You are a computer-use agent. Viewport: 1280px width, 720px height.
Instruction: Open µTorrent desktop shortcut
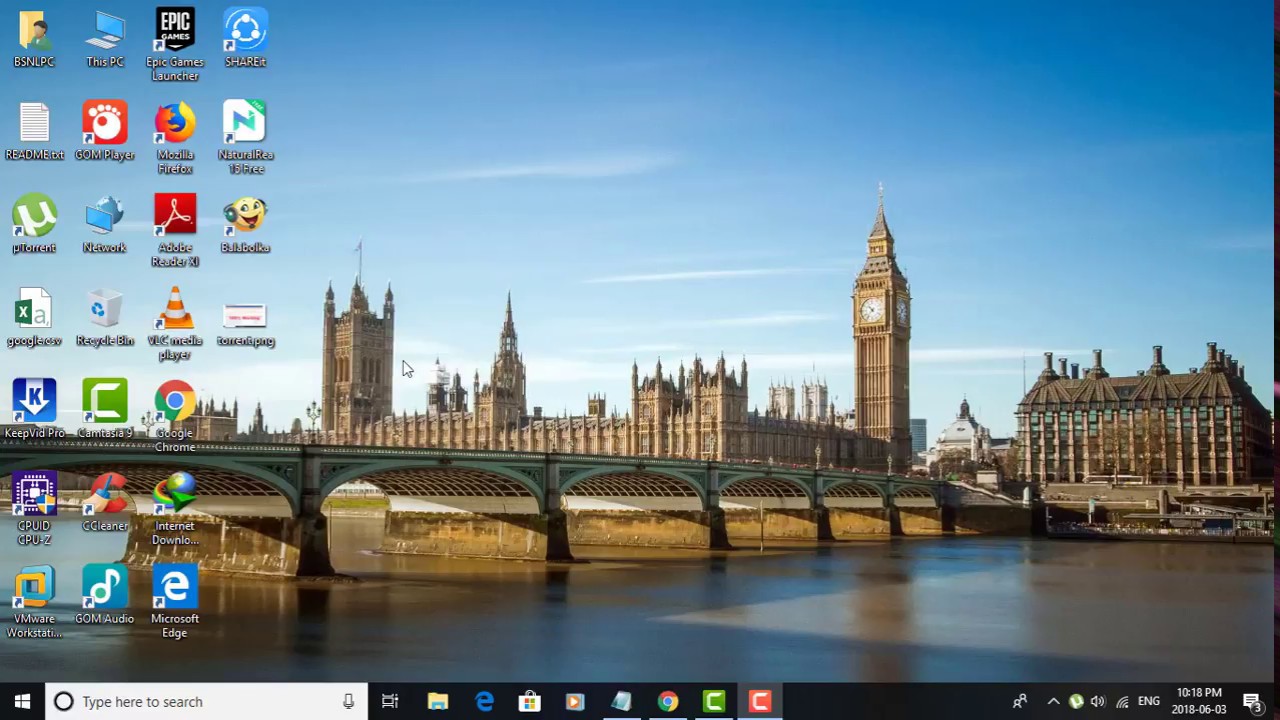tap(34, 224)
